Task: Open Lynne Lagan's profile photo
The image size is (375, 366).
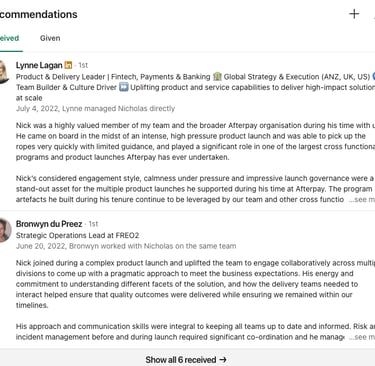Action: [x=4, y=71]
